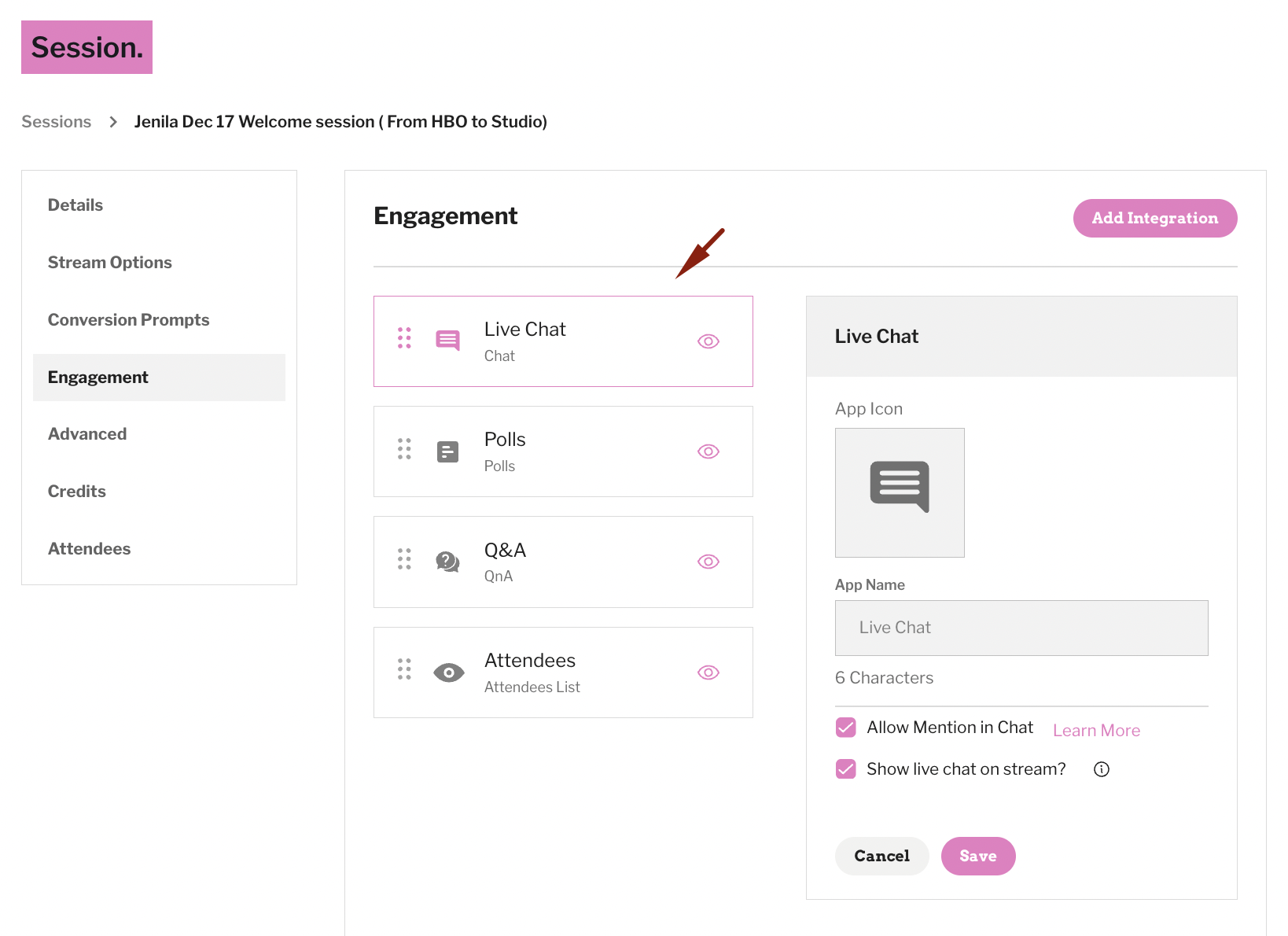
Task: Open the Conversion Prompts section
Action: coord(128,320)
